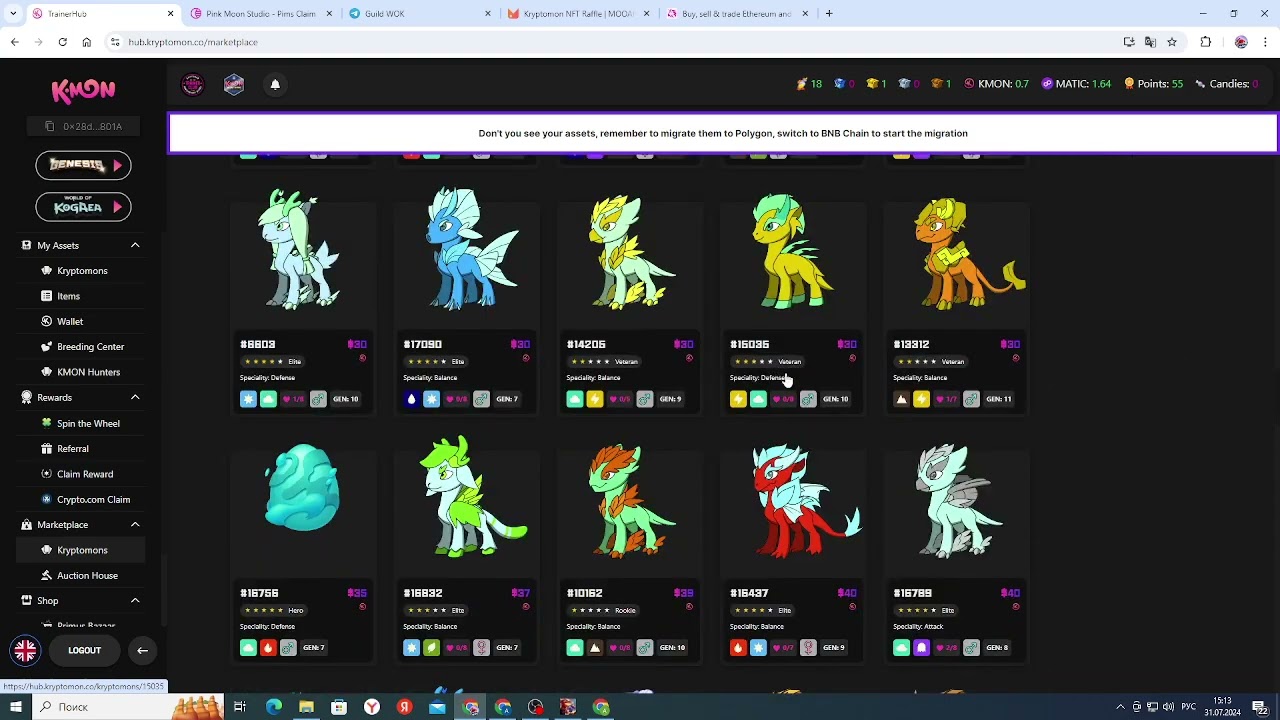Launch the Genesis game button
Screen dimensions: 1280x720
83,165
